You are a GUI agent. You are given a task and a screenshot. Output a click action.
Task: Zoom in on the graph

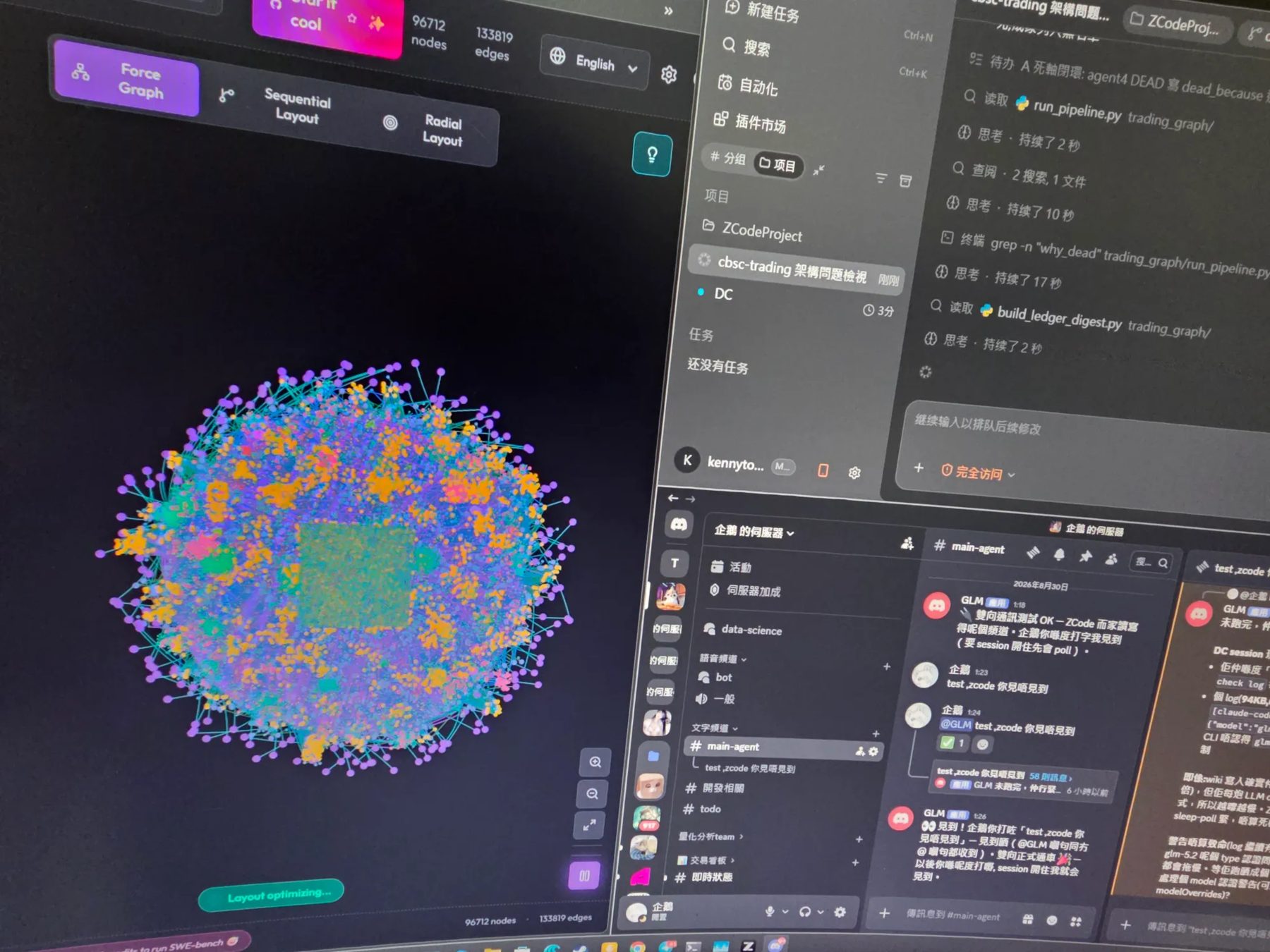pyautogui.click(x=595, y=762)
